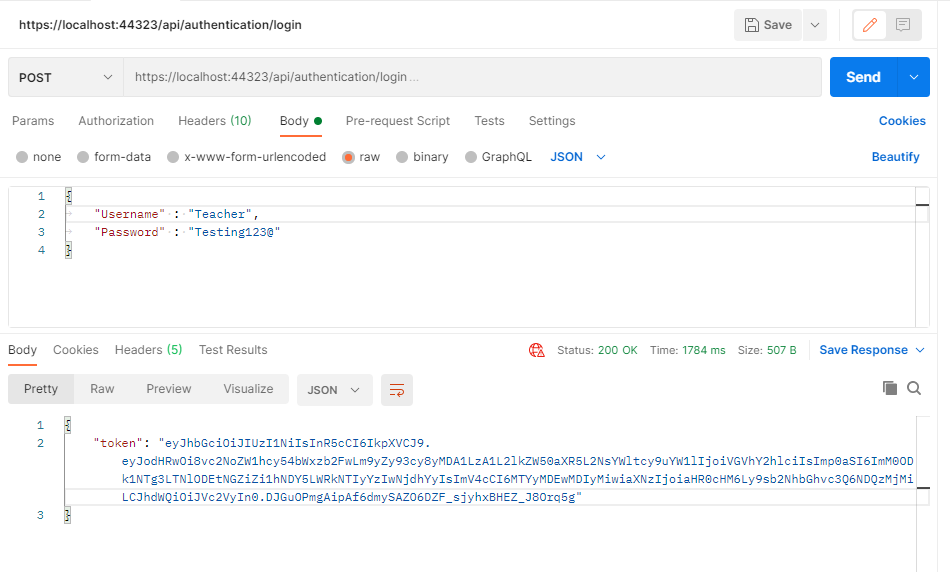
Task: Click the request title at top
Action: pyautogui.click(x=160, y=25)
